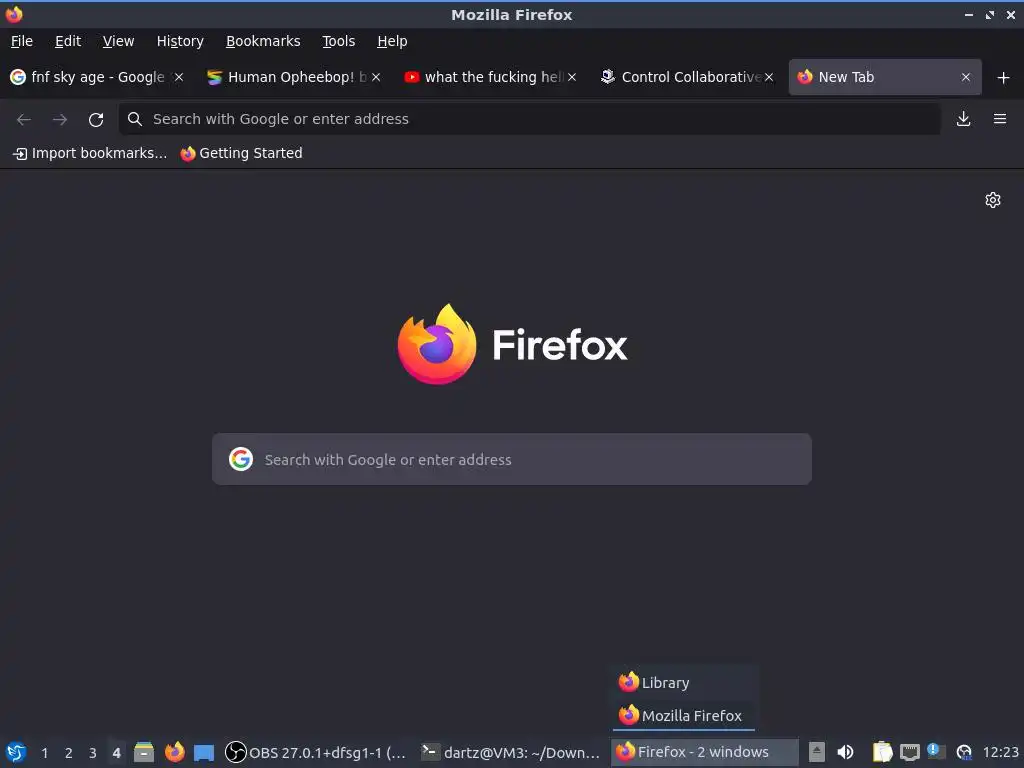Open the File menu
Image resolution: width=1024 pixels, height=768 pixels.
(22, 41)
